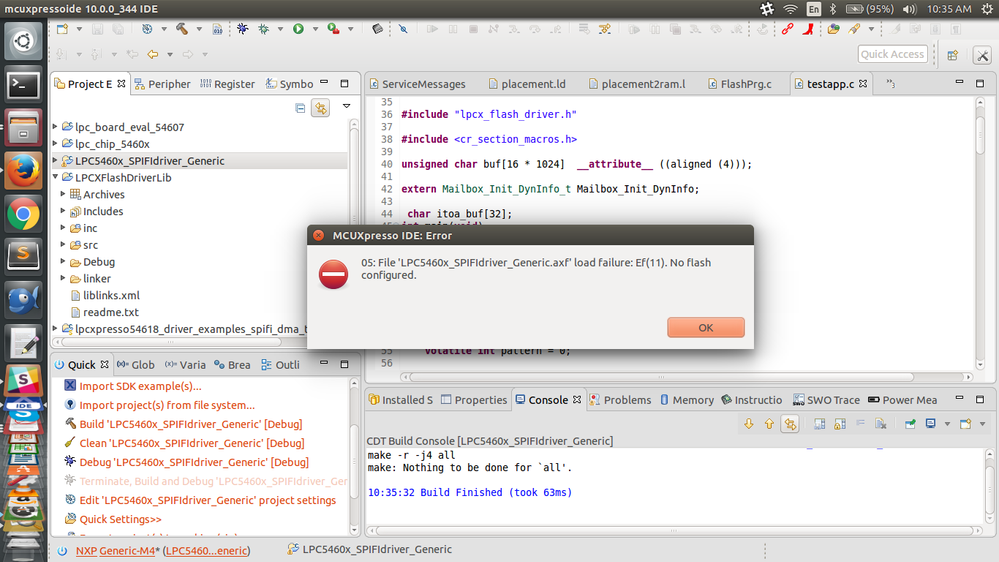Collapse the LPCXFlashDriverLib project
999x562 pixels.
(55, 177)
